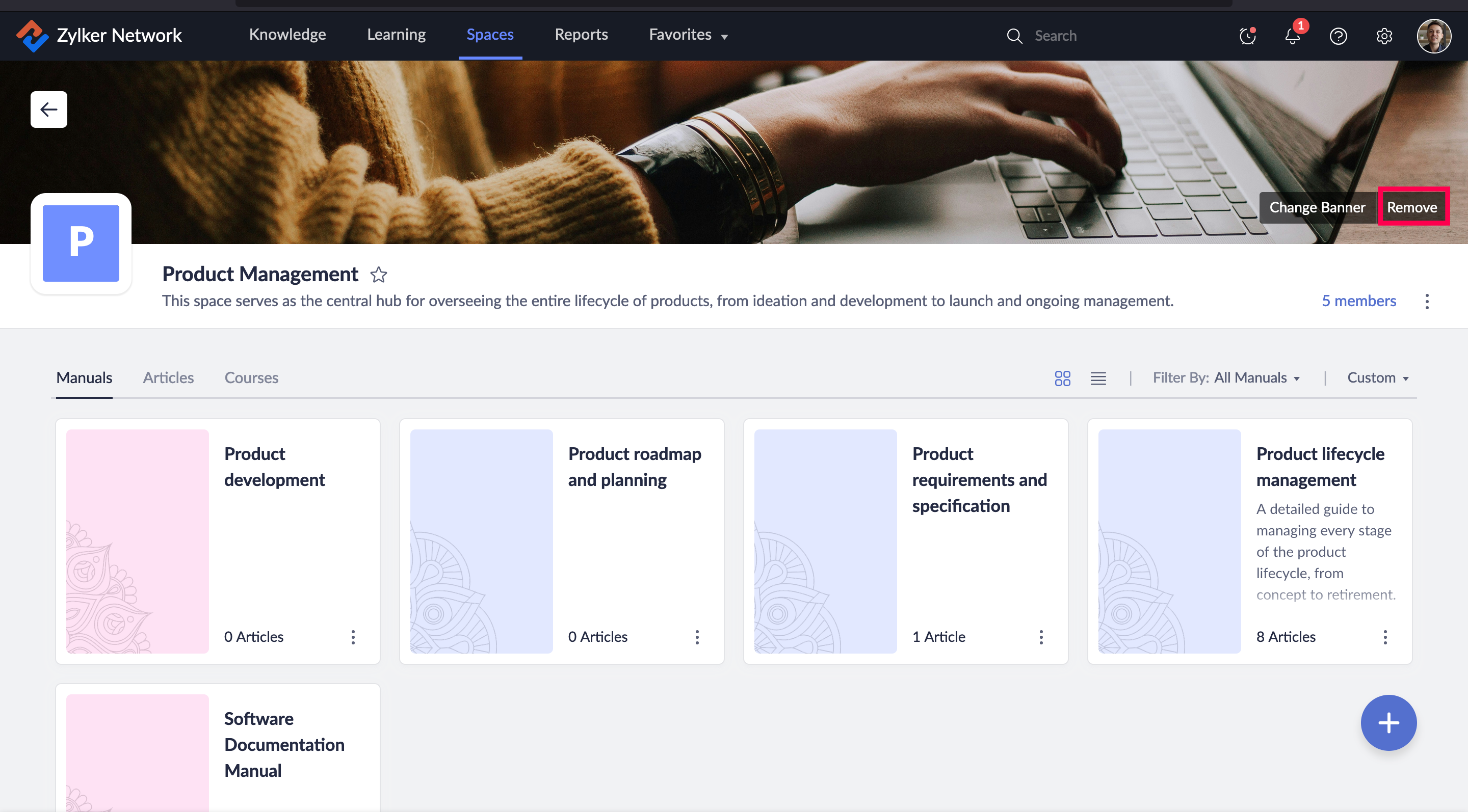The image size is (1468, 812).
Task: Open Product lifecycle management thumbnail
Action: click(1169, 541)
